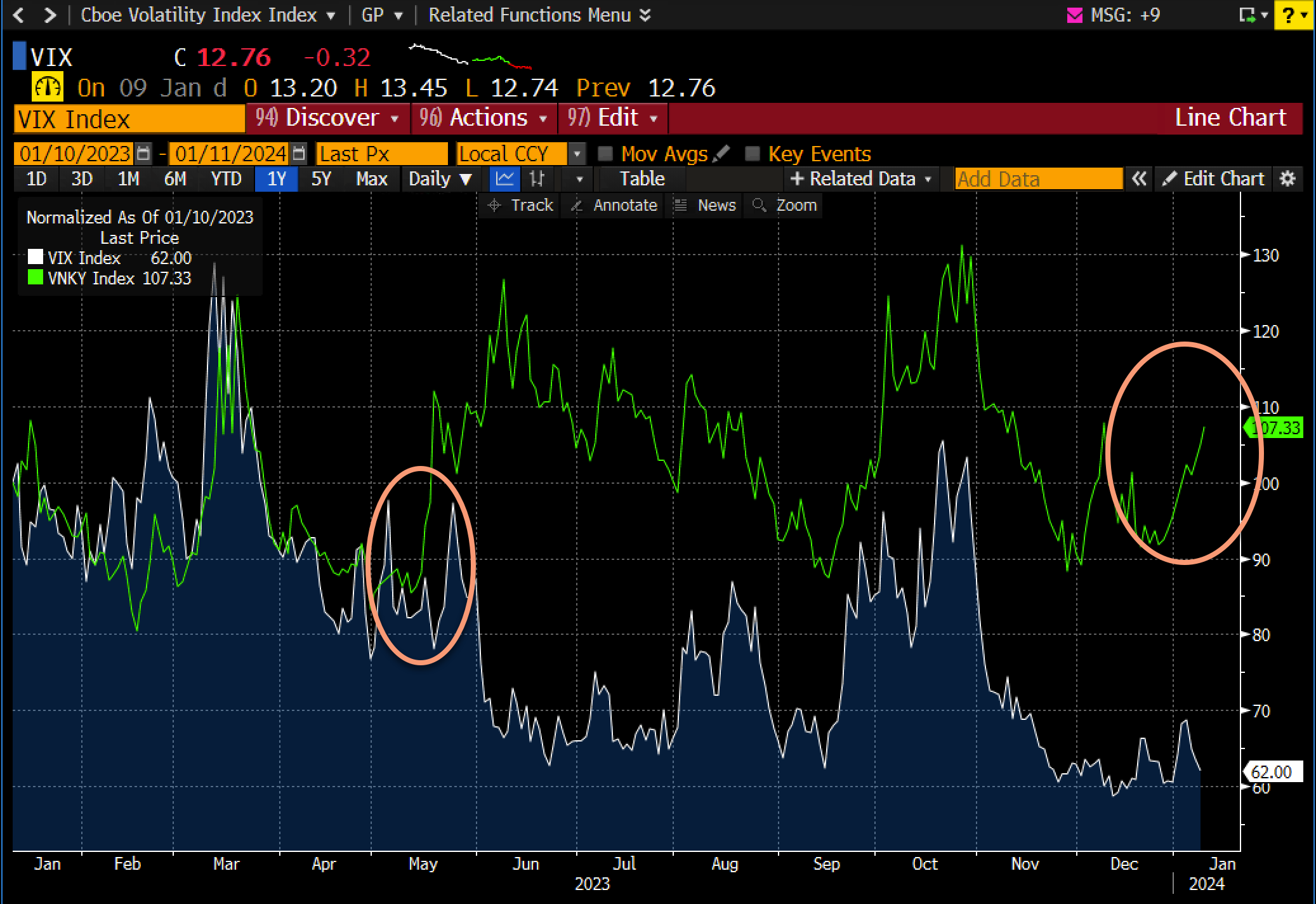Viewport: 1316px width, 904px height.
Task: Click green VNKY Index legend swatch
Action: (36, 277)
